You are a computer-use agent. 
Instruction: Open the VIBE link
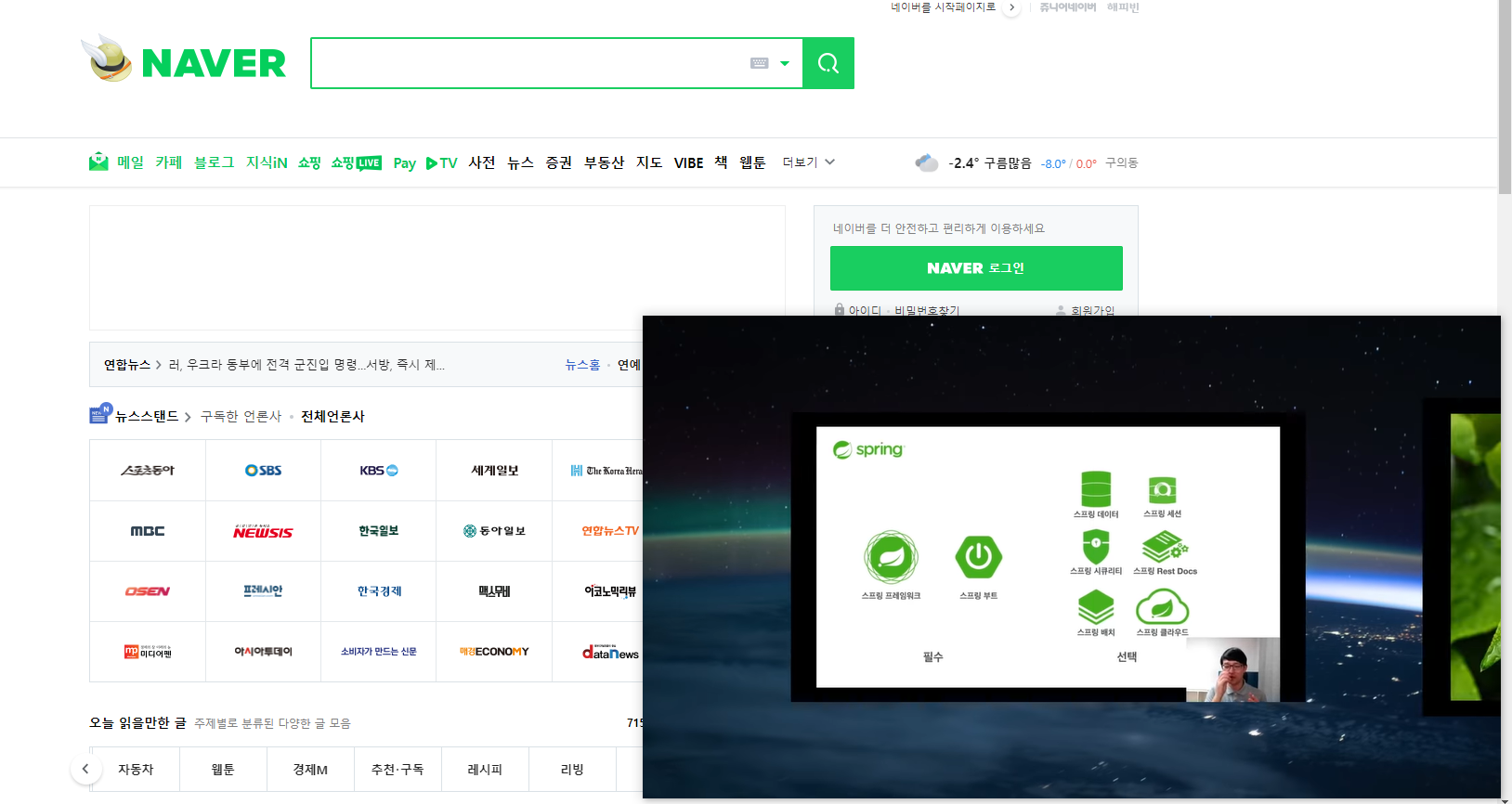coord(688,162)
